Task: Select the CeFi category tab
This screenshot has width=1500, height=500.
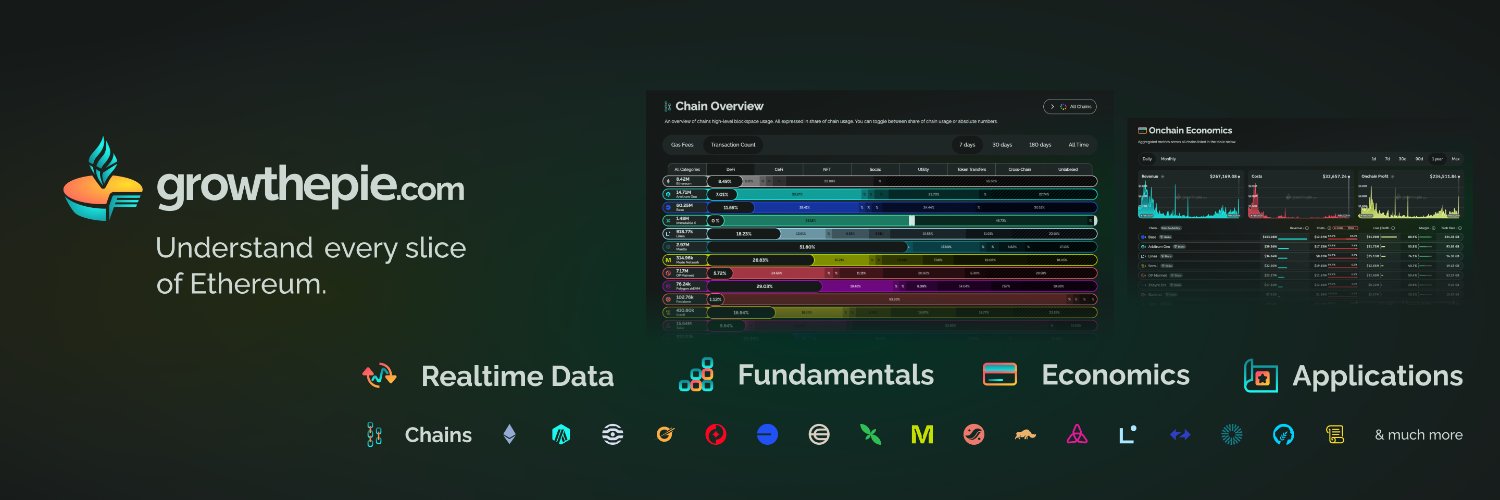Action: click(x=779, y=169)
